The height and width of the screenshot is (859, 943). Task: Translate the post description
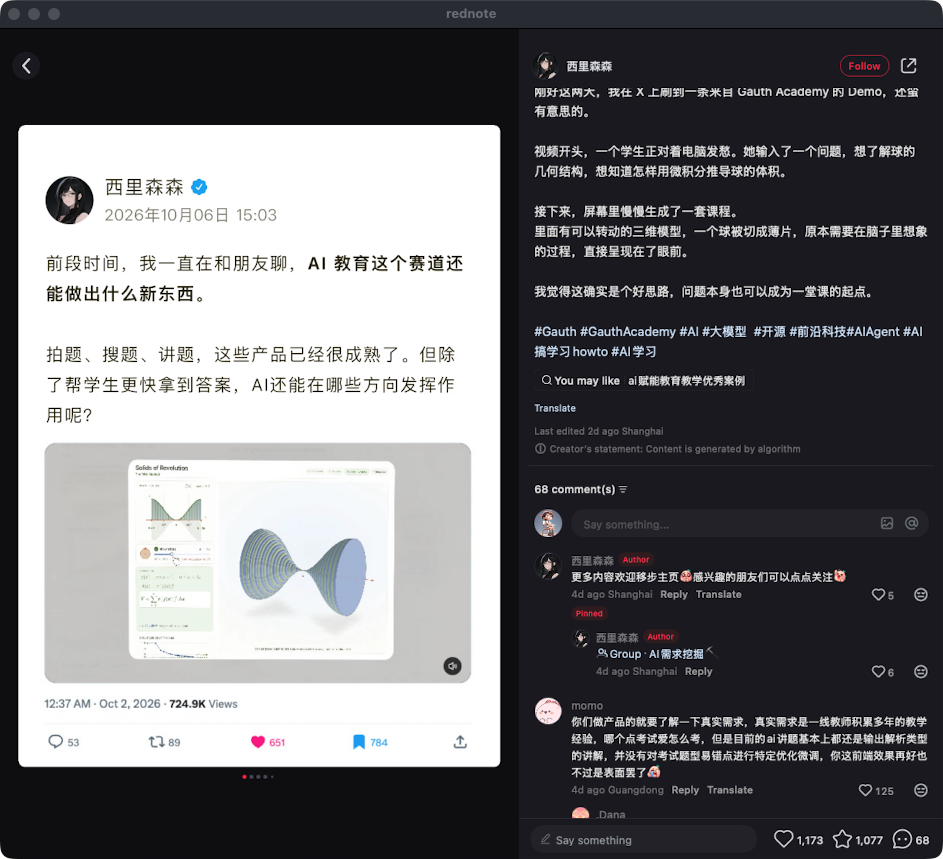pos(555,408)
